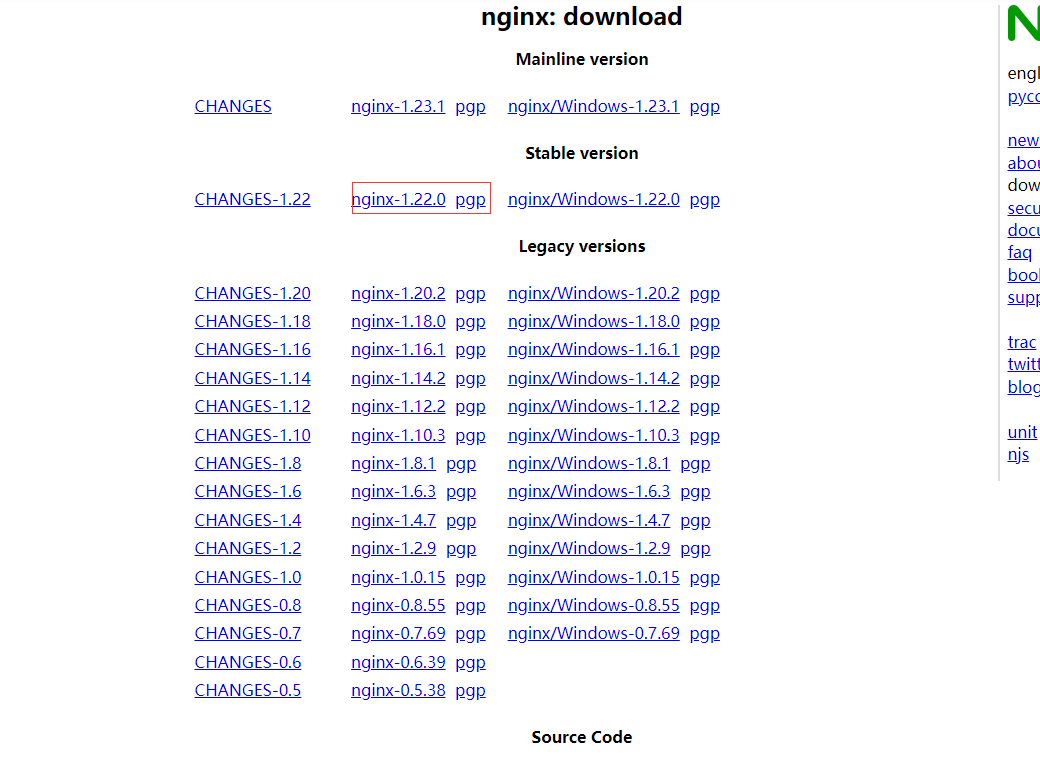Image resolution: width=1040 pixels, height=769 pixels.
Task: Download nginx/Windows-1.16.1 legacy build
Action: (593, 350)
